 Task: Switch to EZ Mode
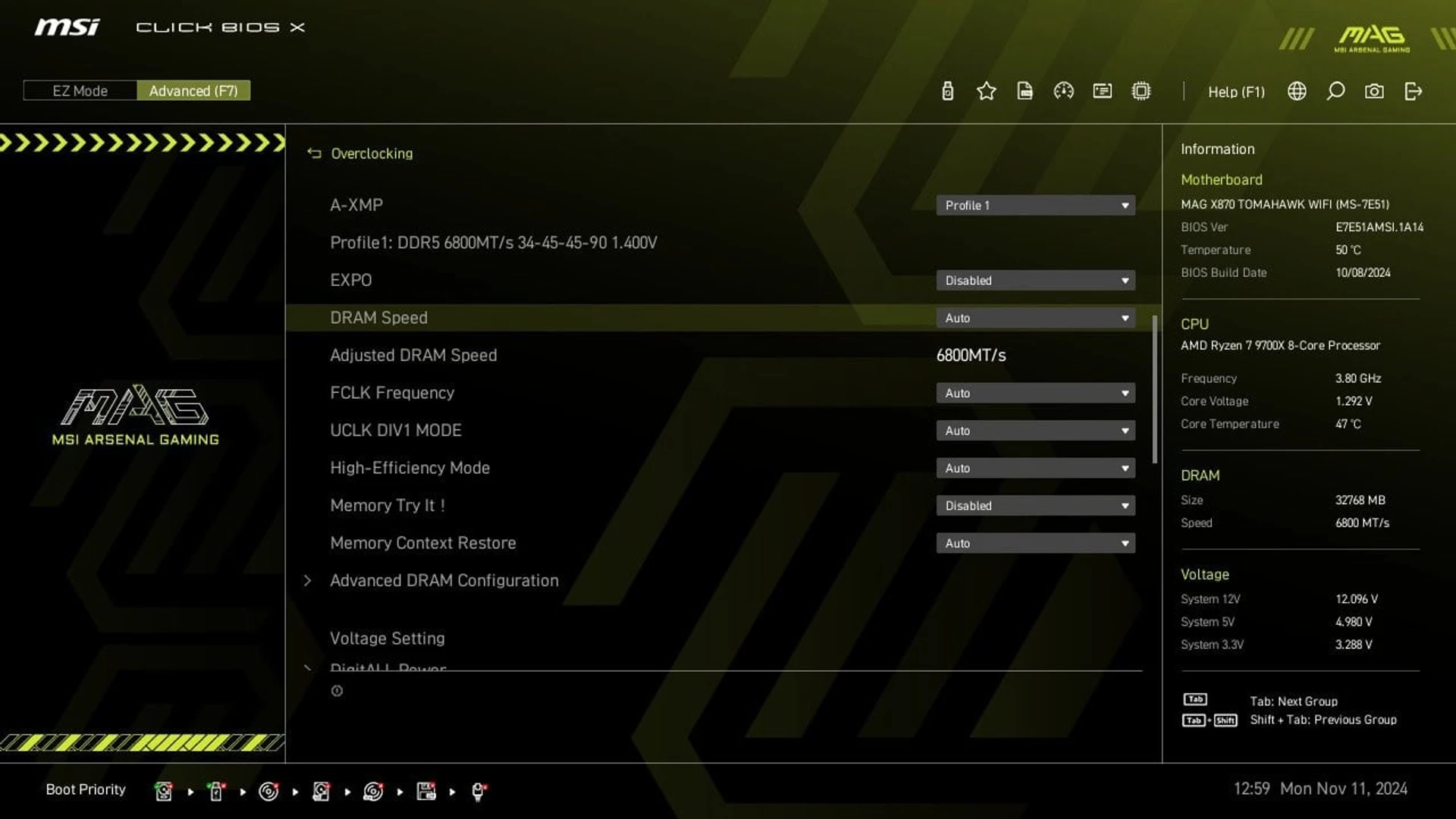(x=80, y=91)
